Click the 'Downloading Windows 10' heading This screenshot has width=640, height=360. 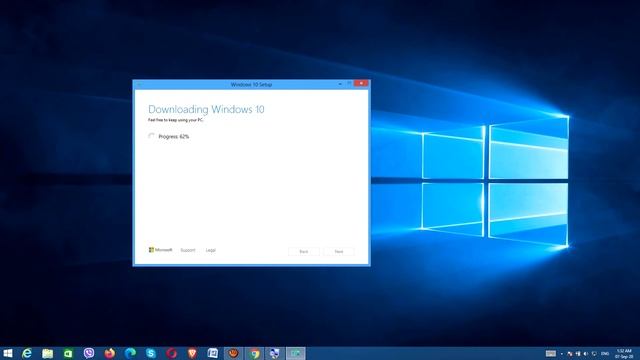click(x=206, y=109)
